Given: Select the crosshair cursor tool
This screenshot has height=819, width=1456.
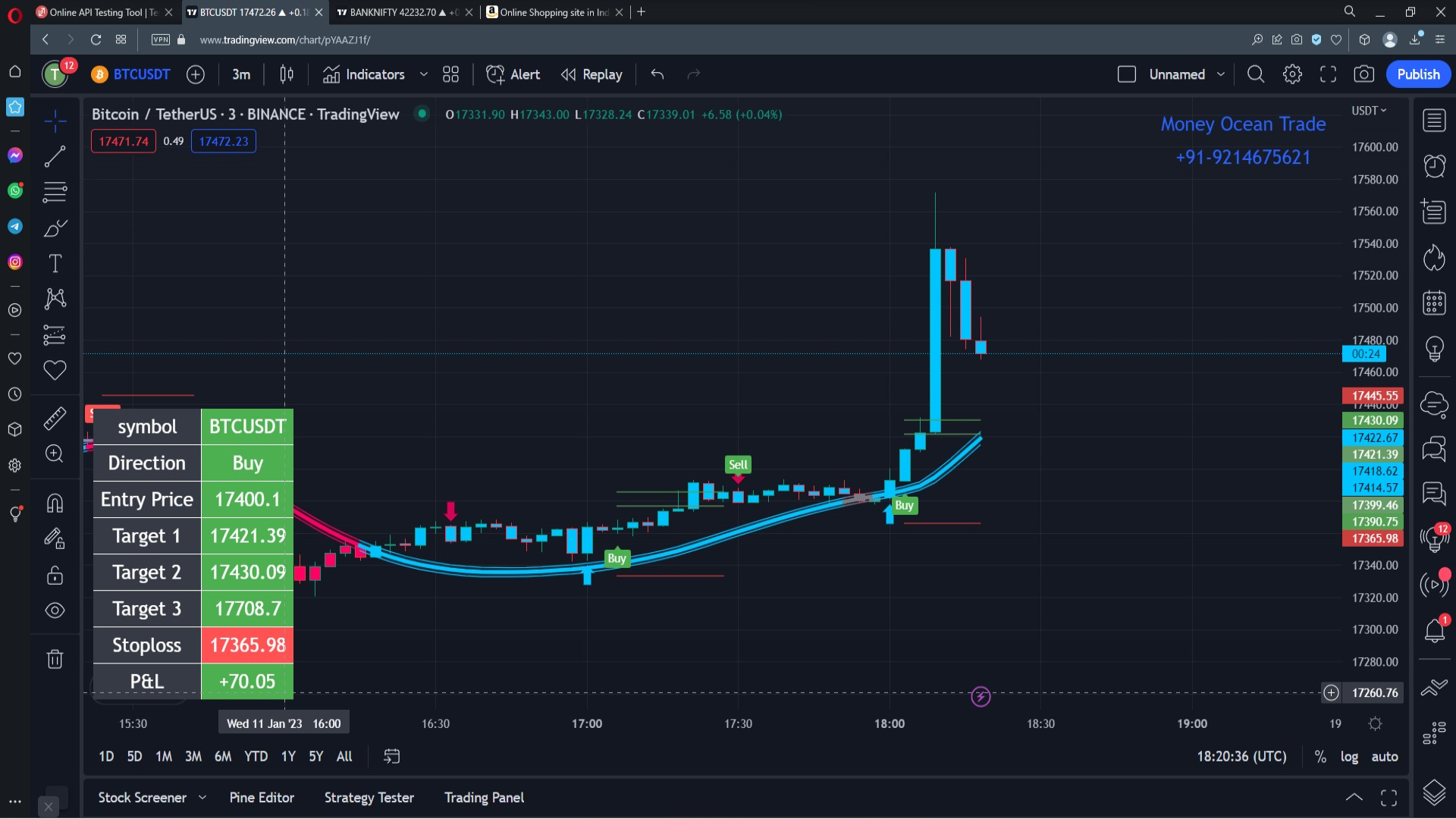Looking at the screenshot, I should [x=55, y=121].
